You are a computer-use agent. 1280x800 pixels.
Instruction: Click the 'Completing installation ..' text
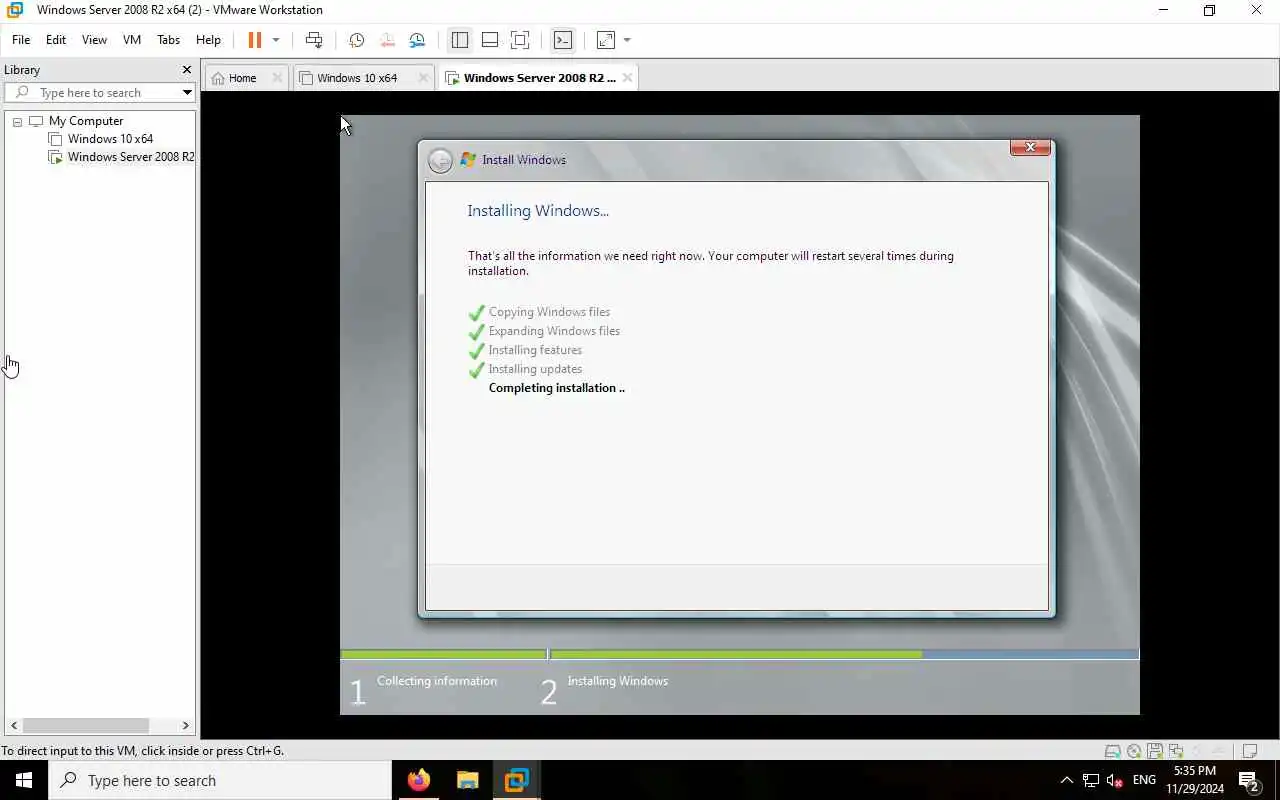pos(556,388)
